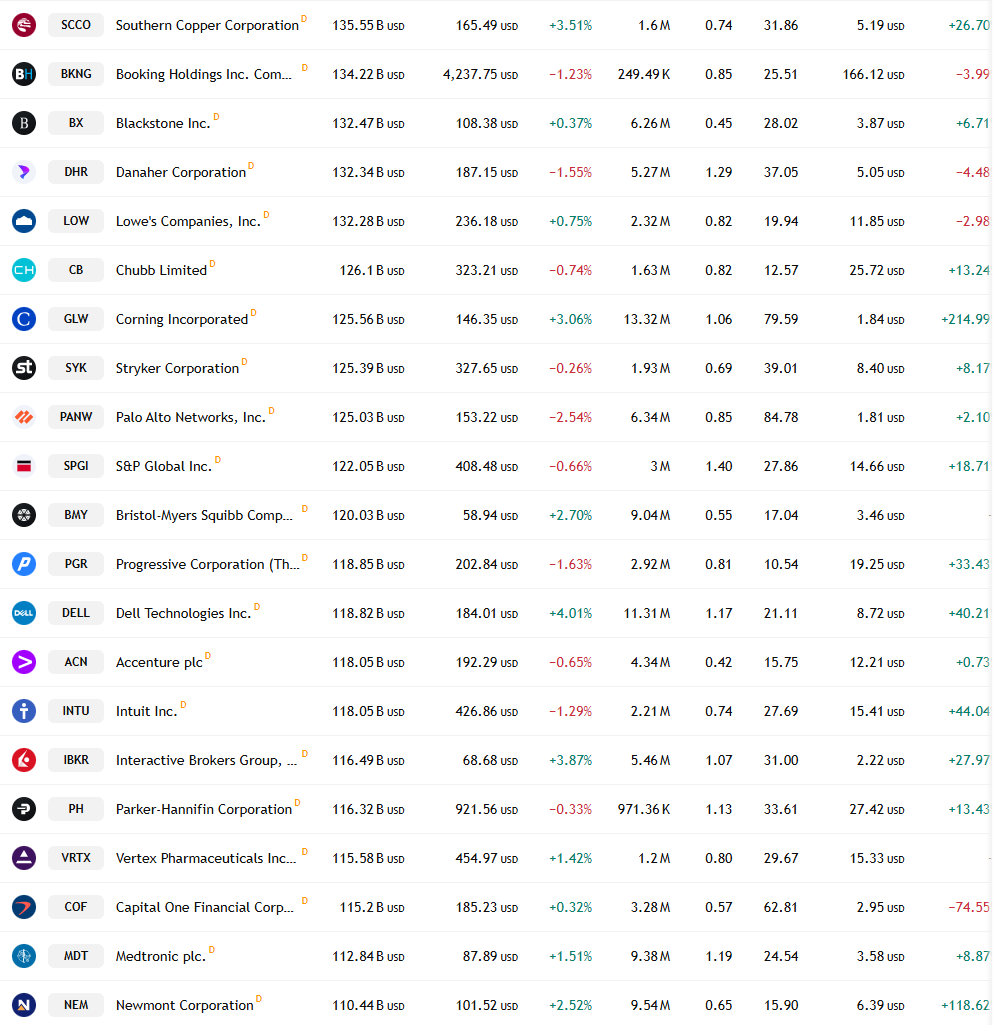
Task: Open the BKNG ticker badge
Action: pos(76,74)
